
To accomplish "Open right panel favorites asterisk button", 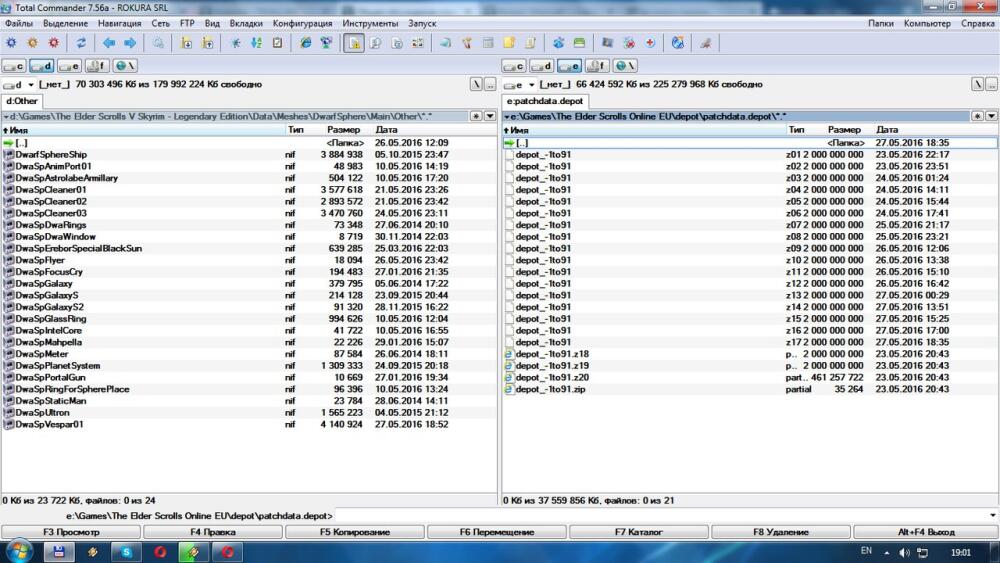I will 977,116.
